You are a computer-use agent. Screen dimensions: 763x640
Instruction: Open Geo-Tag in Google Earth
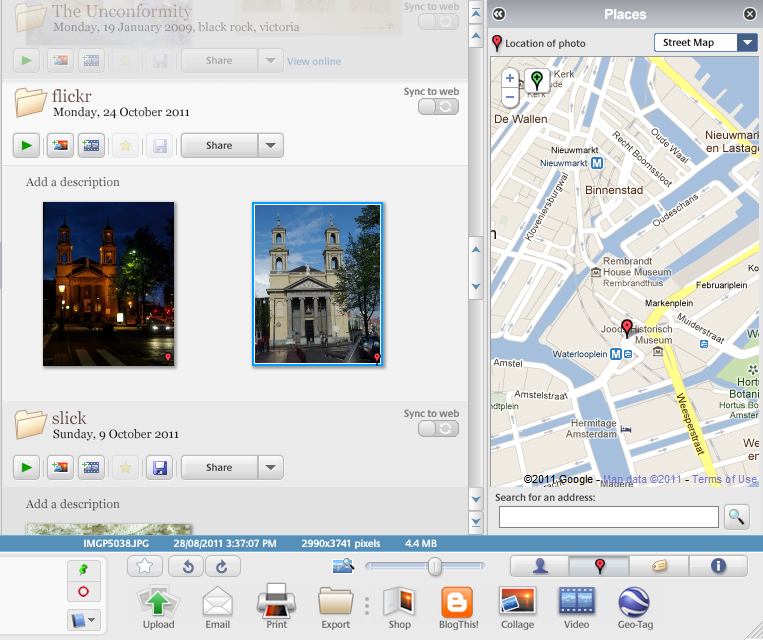pyautogui.click(x=635, y=602)
